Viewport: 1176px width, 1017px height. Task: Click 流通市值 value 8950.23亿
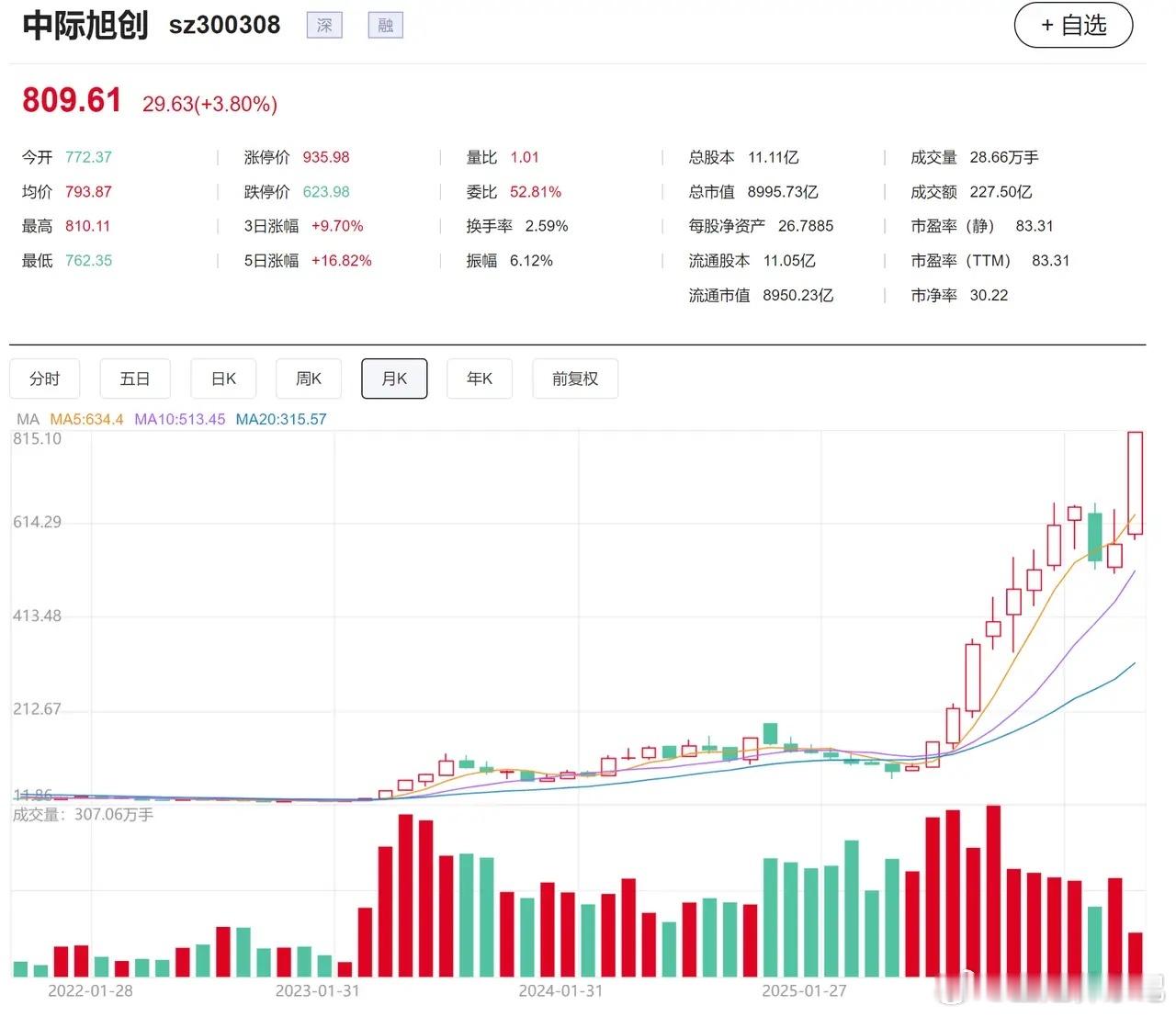tap(797, 296)
